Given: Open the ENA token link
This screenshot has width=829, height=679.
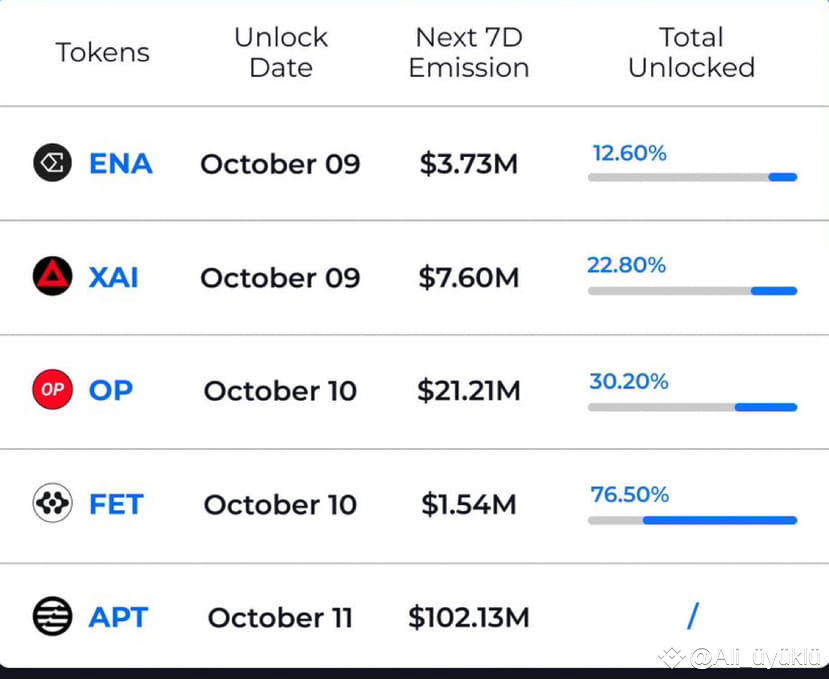Looking at the screenshot, I should click(120, 163).
